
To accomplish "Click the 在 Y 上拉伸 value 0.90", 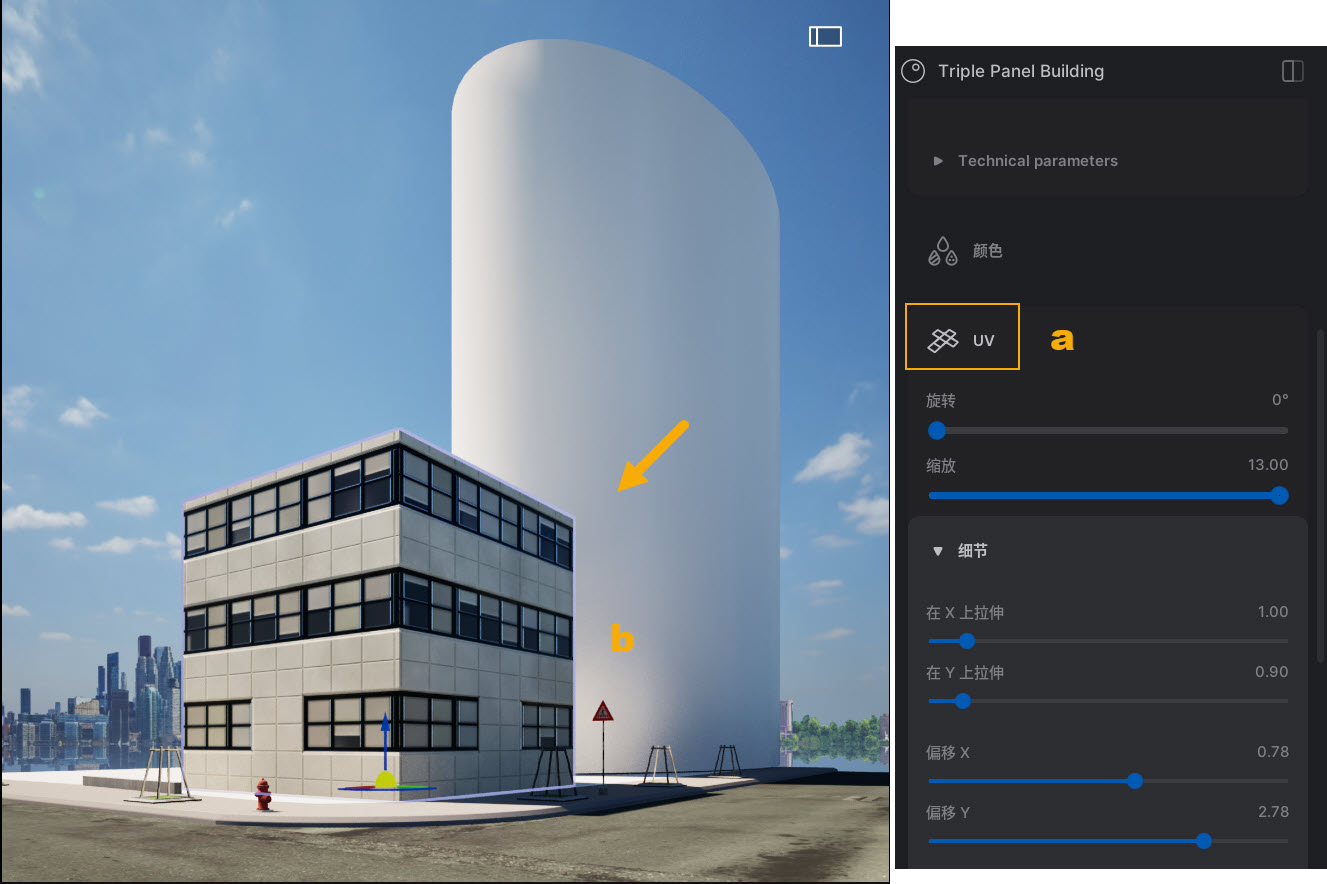I will (x=1272, y=672).
